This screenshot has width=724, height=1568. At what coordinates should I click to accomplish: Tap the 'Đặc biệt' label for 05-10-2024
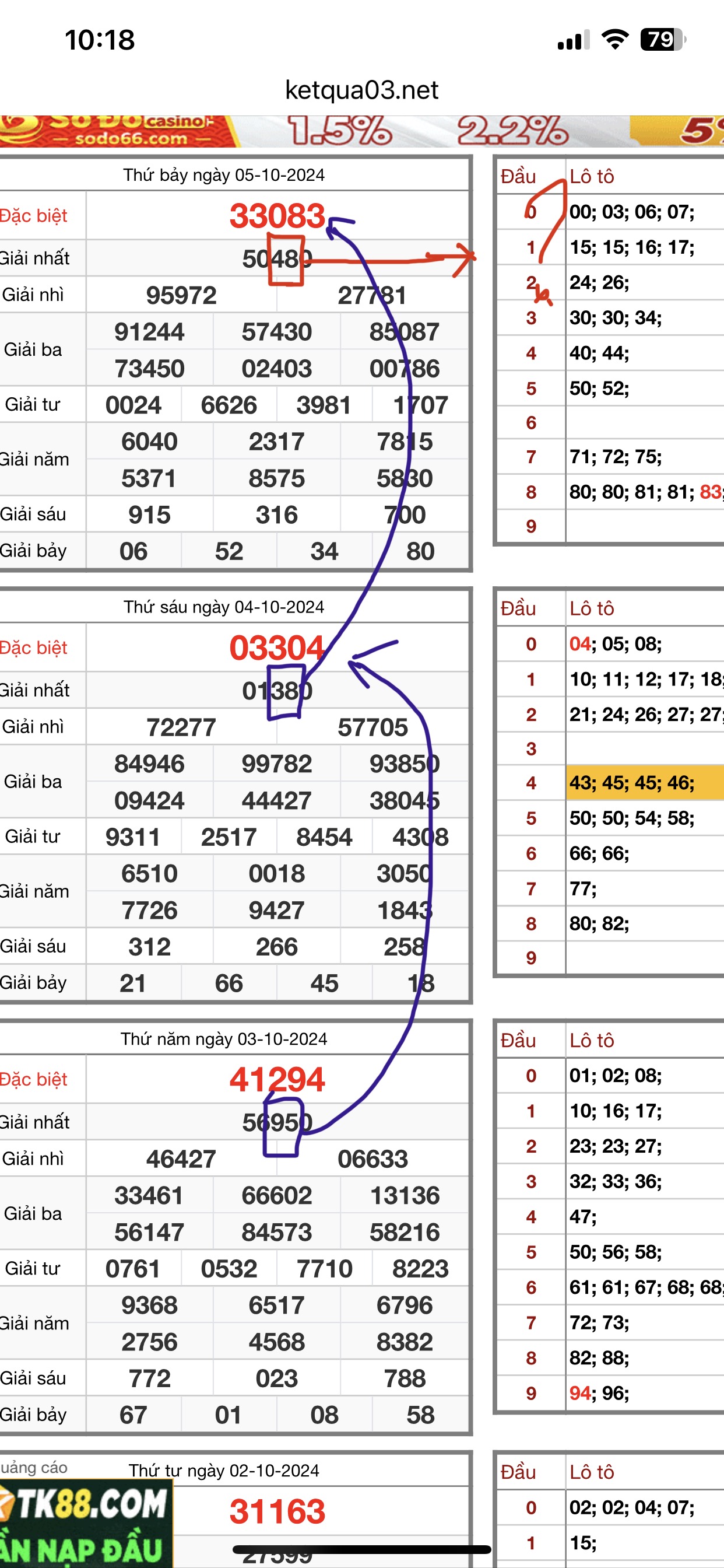(34, 216)
